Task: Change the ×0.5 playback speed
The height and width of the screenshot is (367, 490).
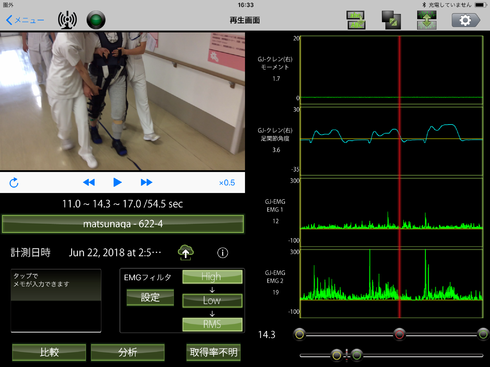Action: tap(227, 183)
